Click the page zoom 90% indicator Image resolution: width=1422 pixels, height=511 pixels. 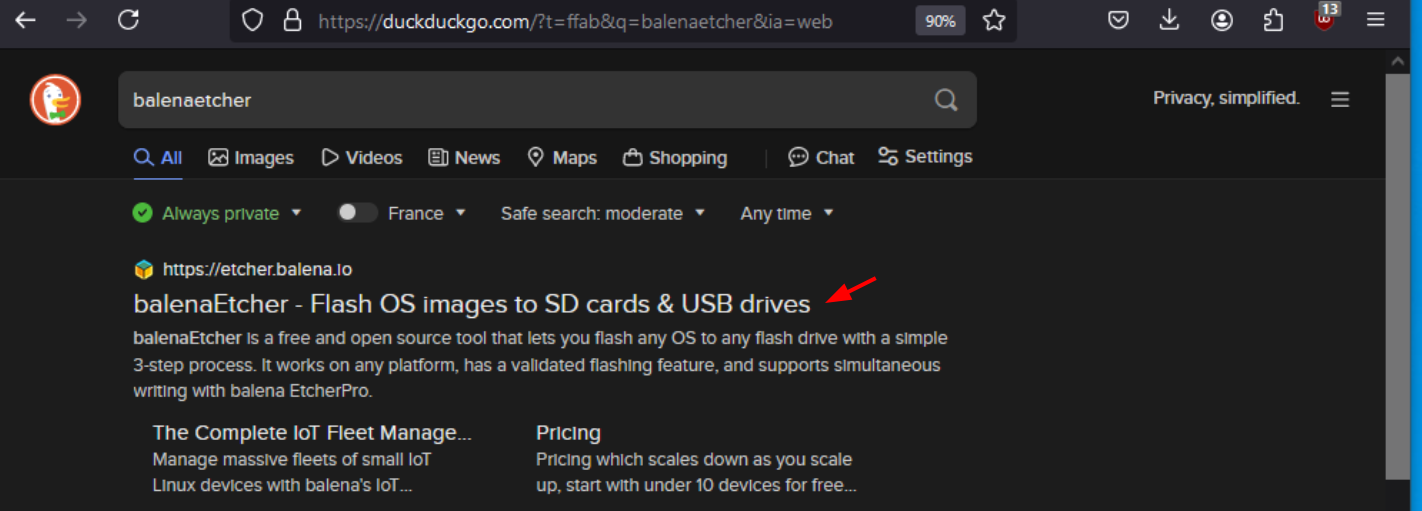pos(940,20)
